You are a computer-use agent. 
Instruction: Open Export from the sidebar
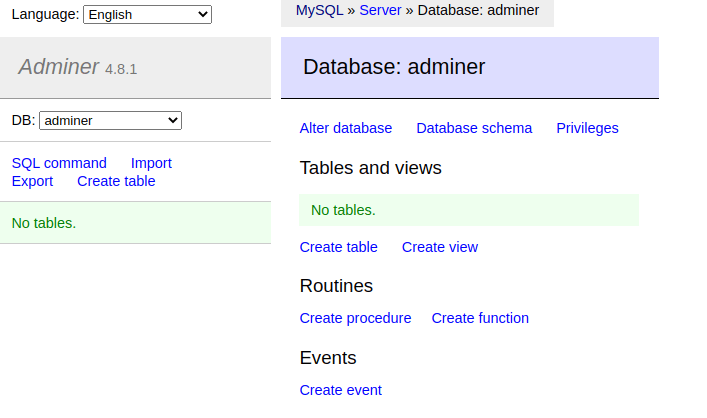click(32, 181)
